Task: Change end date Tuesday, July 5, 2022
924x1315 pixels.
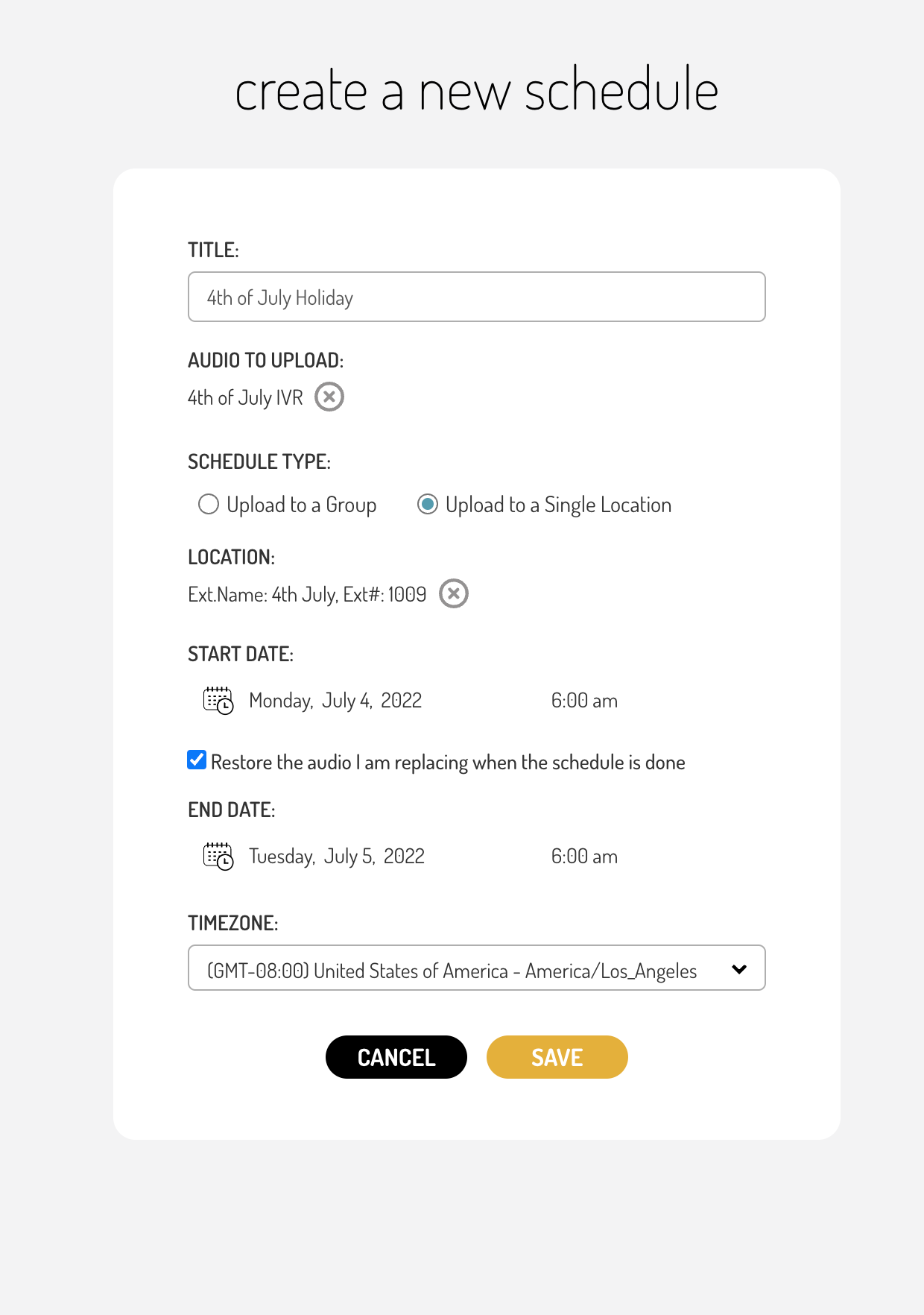Action: [x=337, y=857]
